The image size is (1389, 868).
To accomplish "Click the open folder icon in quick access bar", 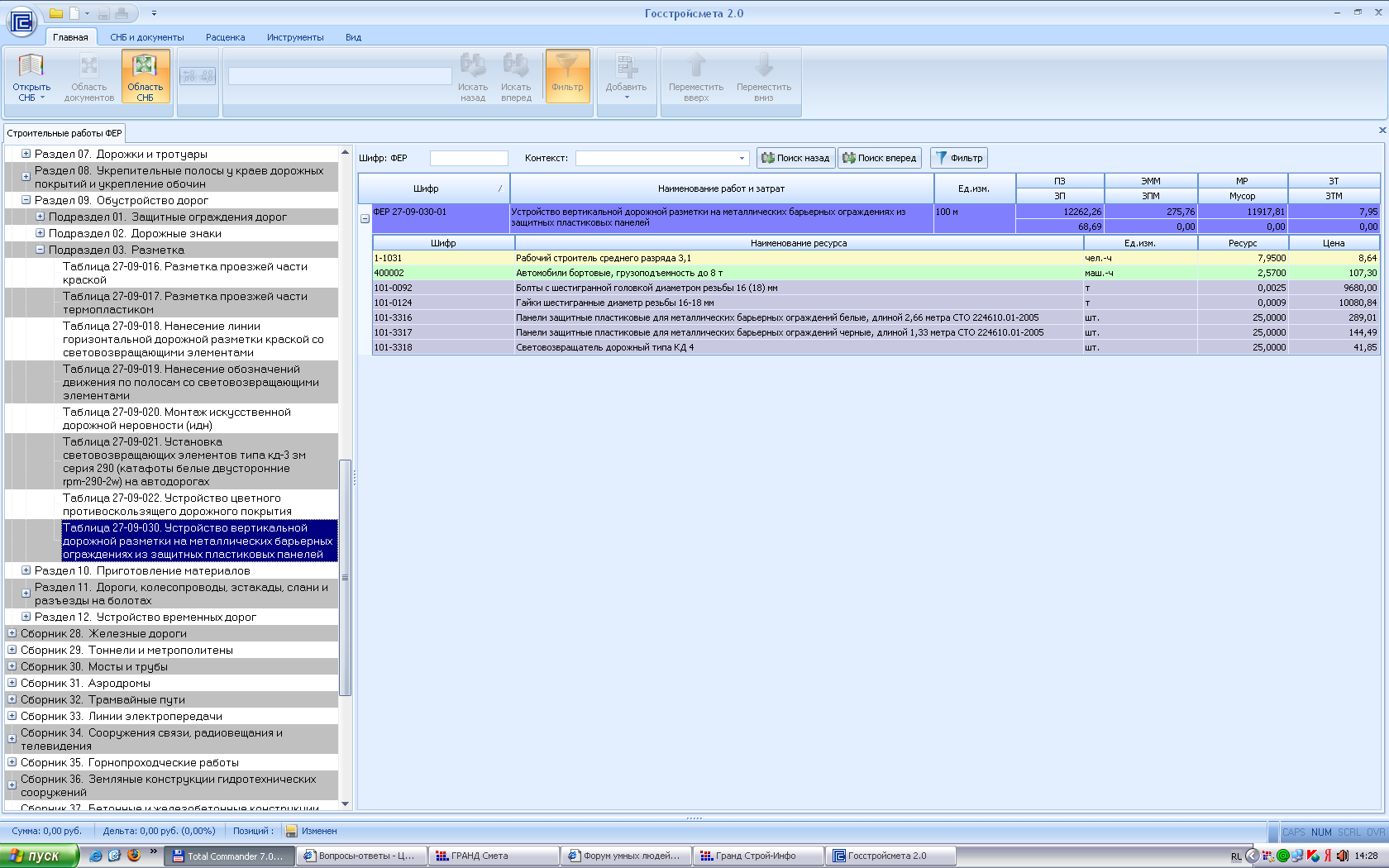I will pyautogui.click(x=56, y=13).
